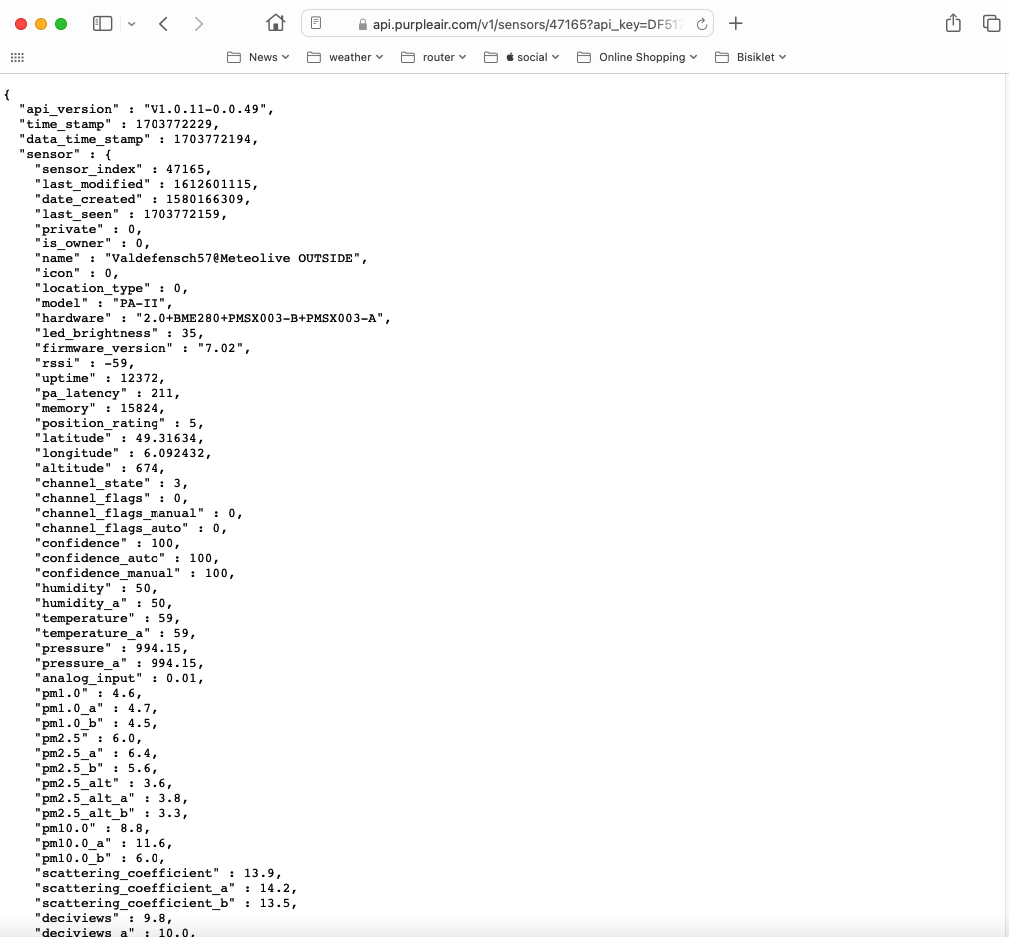Click the "api_version" line in the JSON

tap(146, 109)
